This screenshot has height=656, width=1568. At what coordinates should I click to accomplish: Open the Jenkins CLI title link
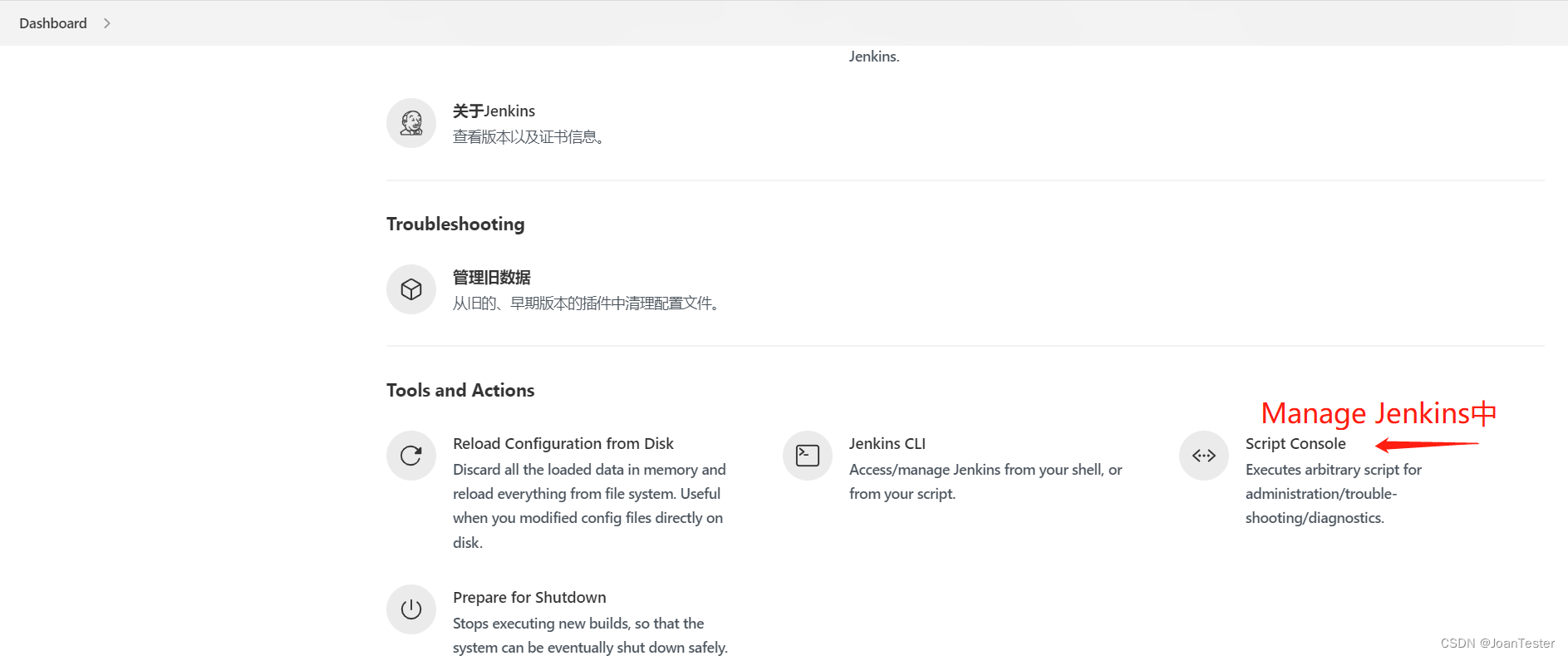pos(887,444)
